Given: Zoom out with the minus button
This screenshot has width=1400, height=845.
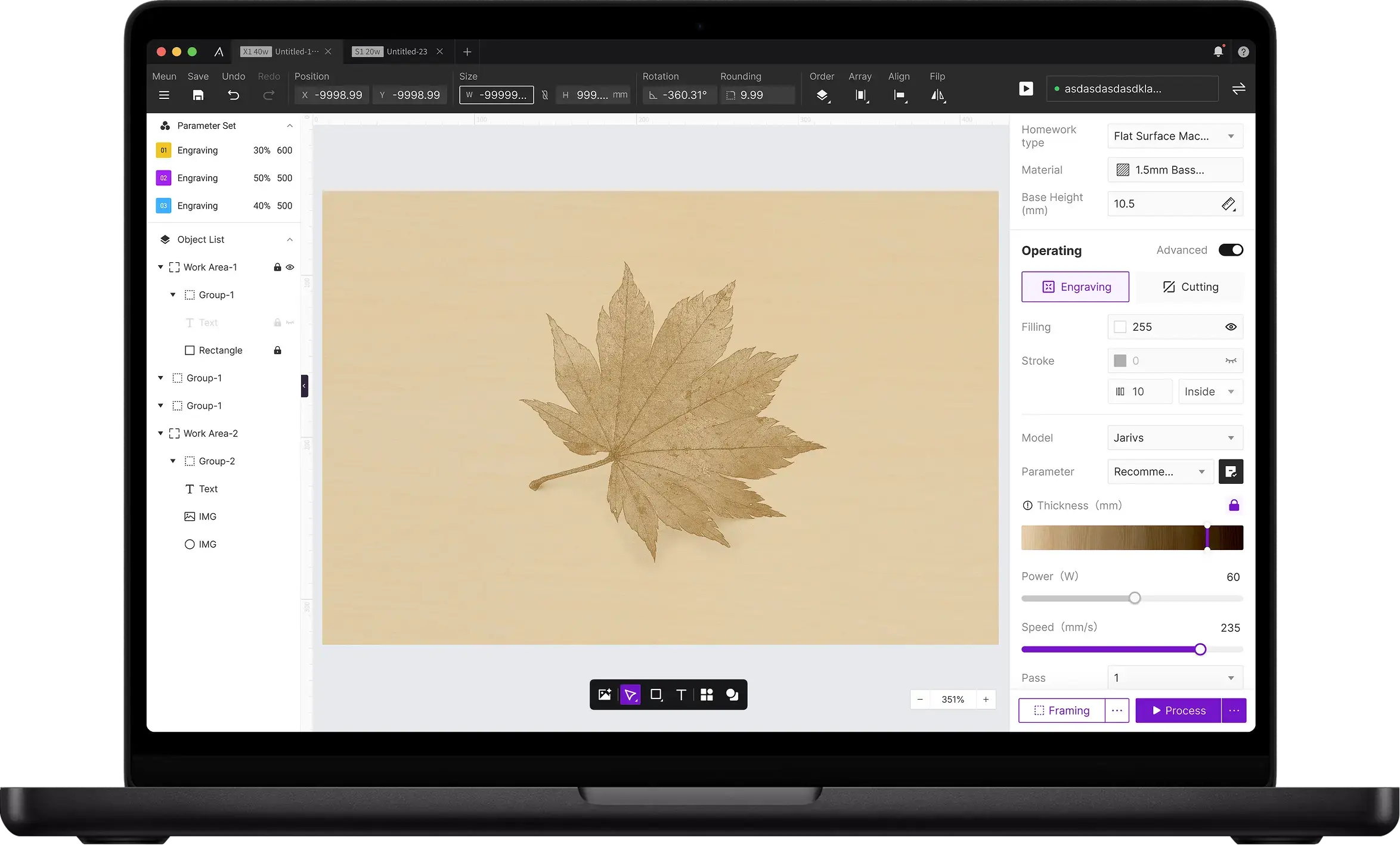Looking at the screenshot, I should (920, 699).
